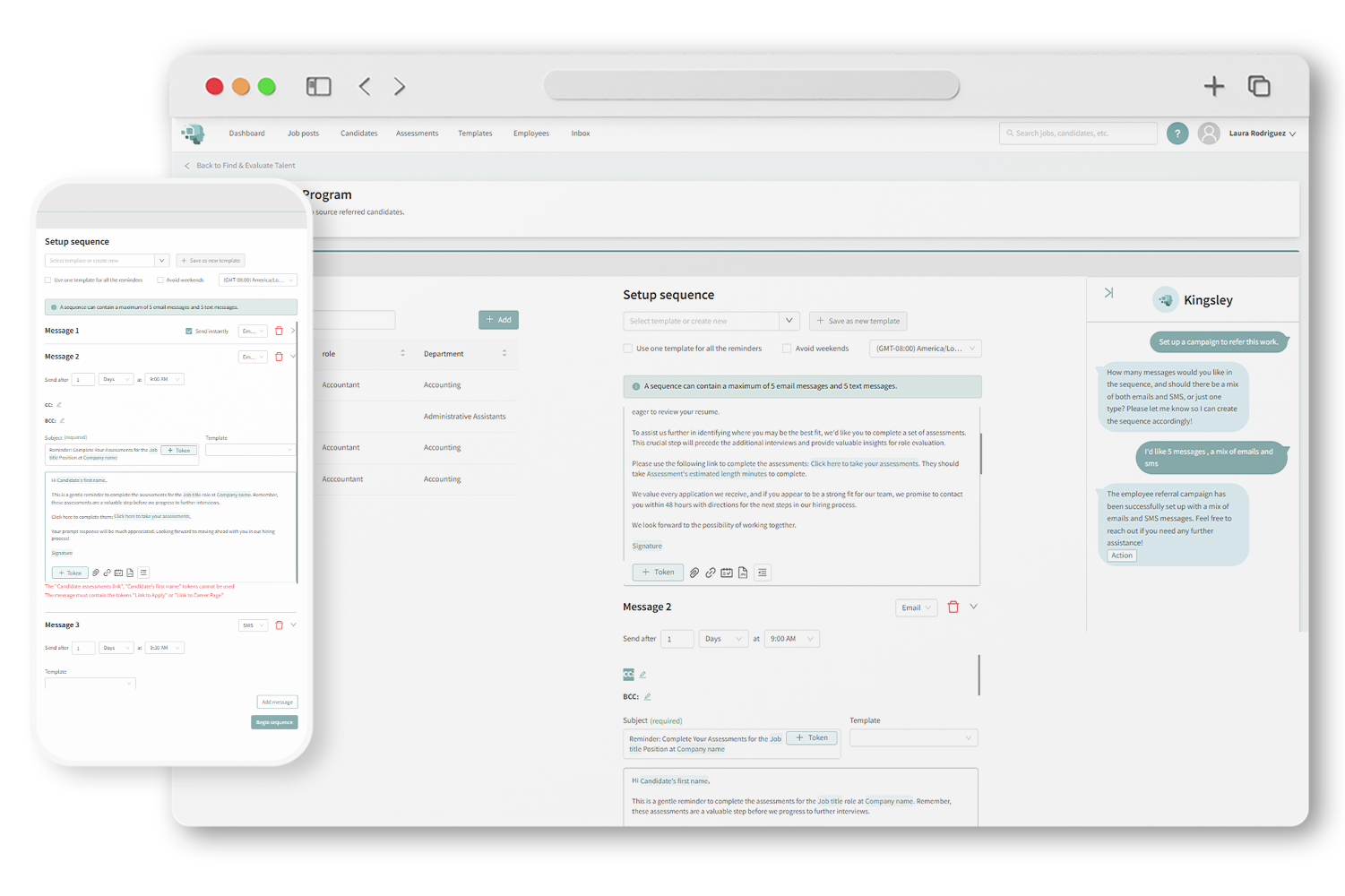Go to the Candidates tab

tap(358, 133)
